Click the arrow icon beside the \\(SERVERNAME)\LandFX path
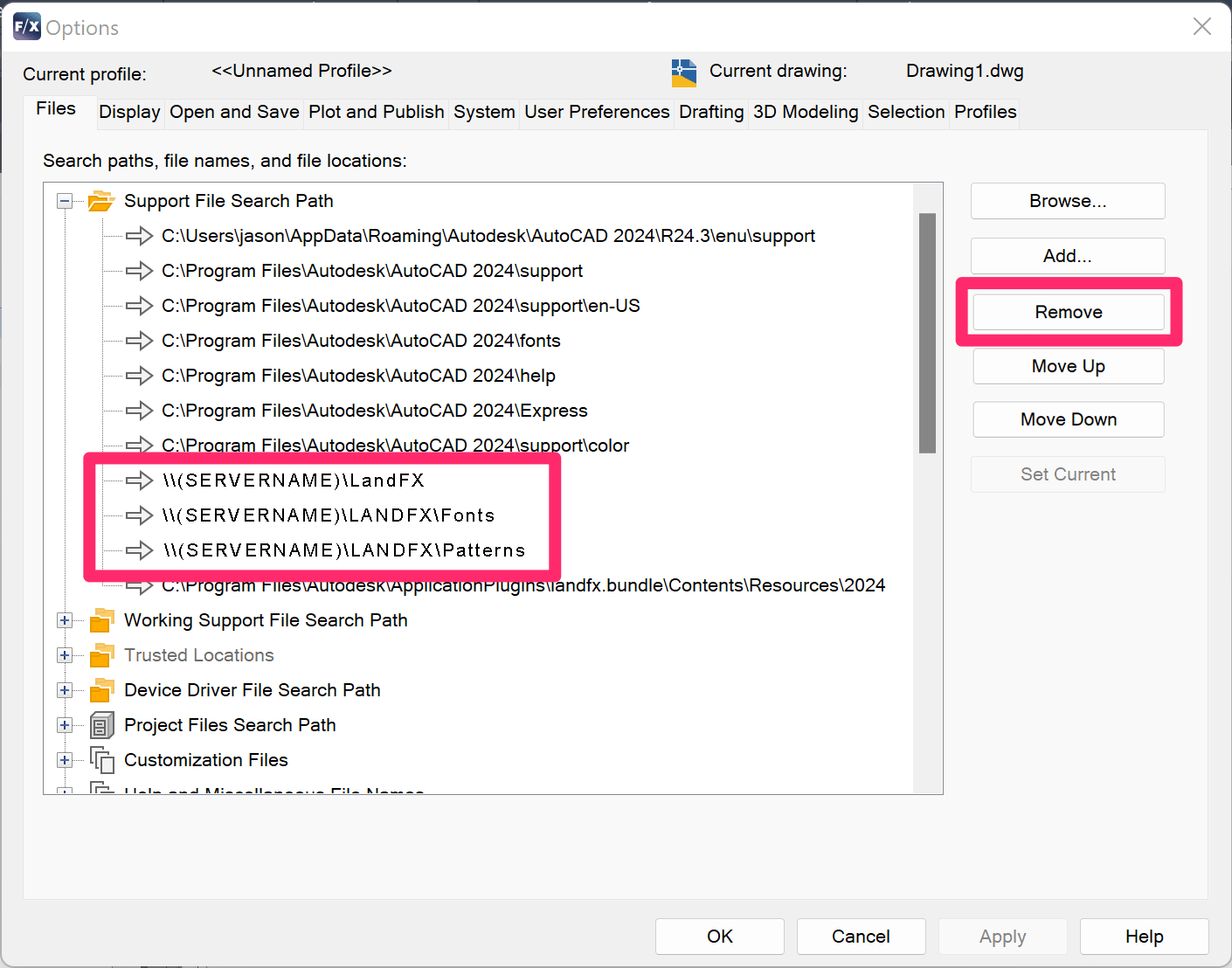Screen dimensions: 1232x968 tap(139, 481)
